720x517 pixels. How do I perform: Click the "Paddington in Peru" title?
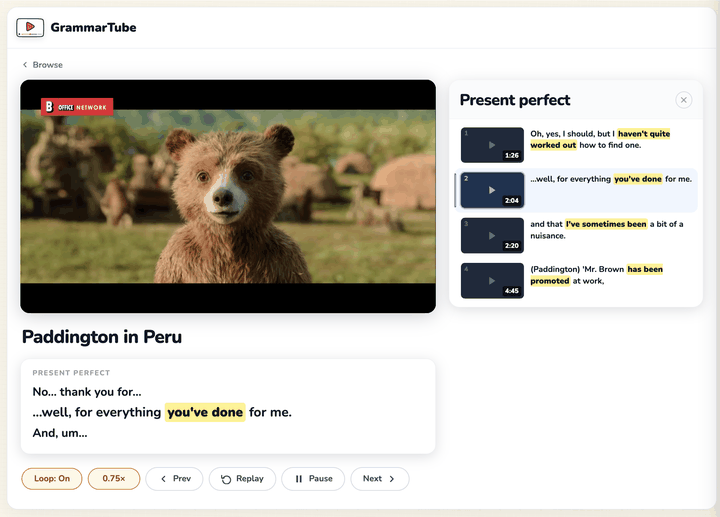(x=102, y=337)
